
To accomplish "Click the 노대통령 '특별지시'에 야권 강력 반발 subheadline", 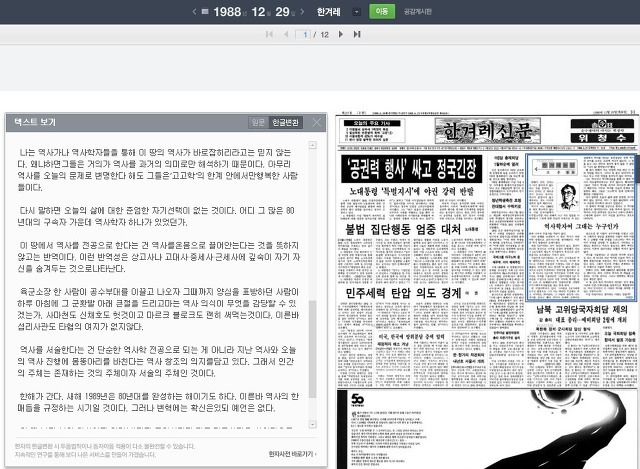I will click(411, 191).
